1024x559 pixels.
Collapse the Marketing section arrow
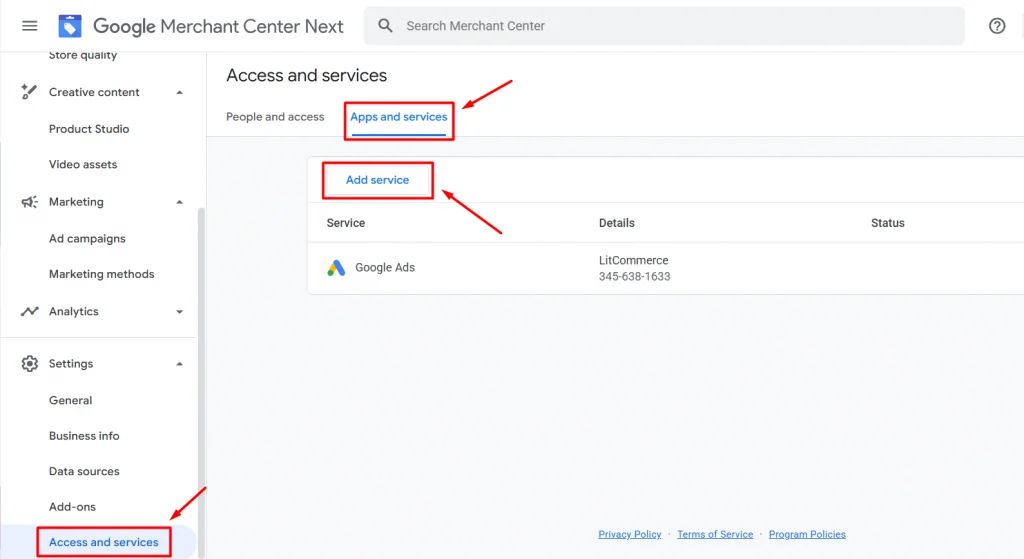pyautogui.click(x=179, y=202)
